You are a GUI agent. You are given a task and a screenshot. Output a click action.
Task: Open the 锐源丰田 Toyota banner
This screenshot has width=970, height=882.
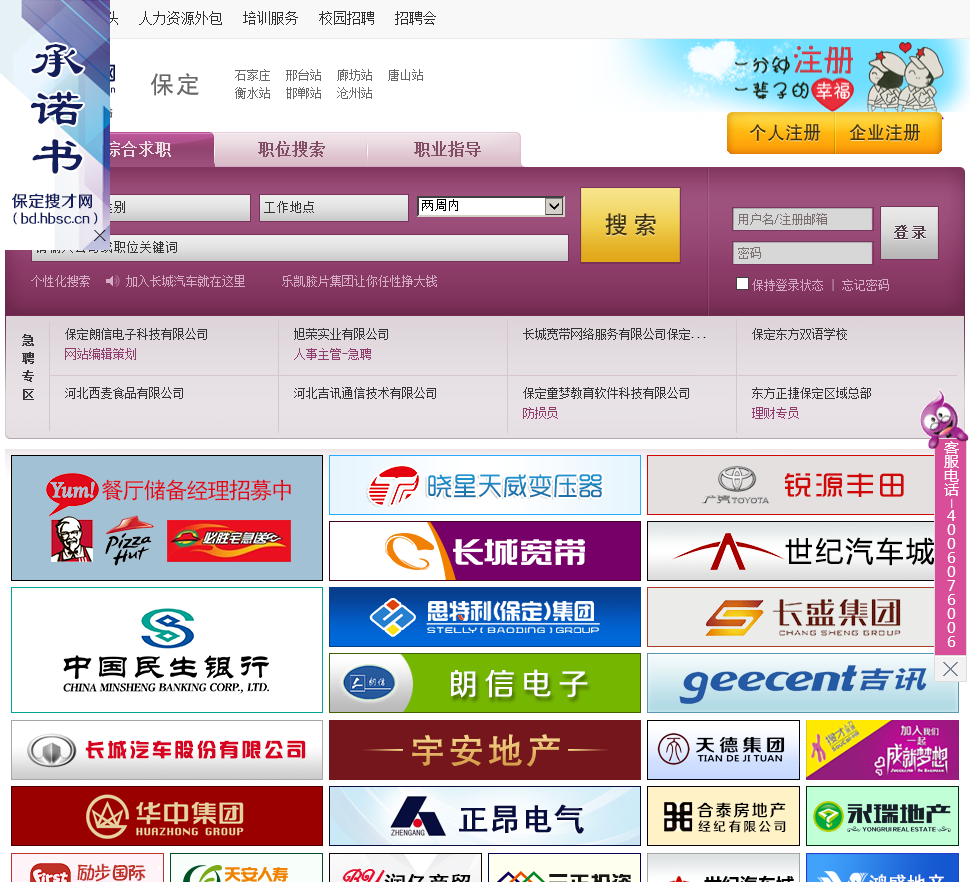click(x=802, y=486)
